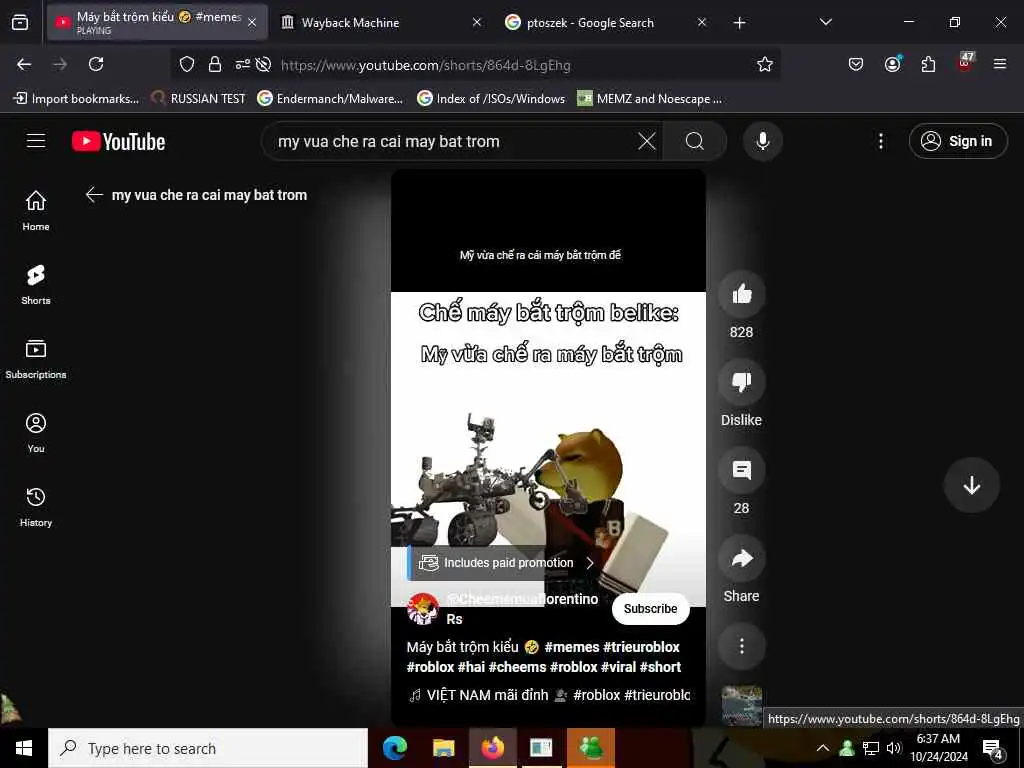Go back from search results arrow
The width and height of the screenshot is (1024, 768).
pos(95,195)
